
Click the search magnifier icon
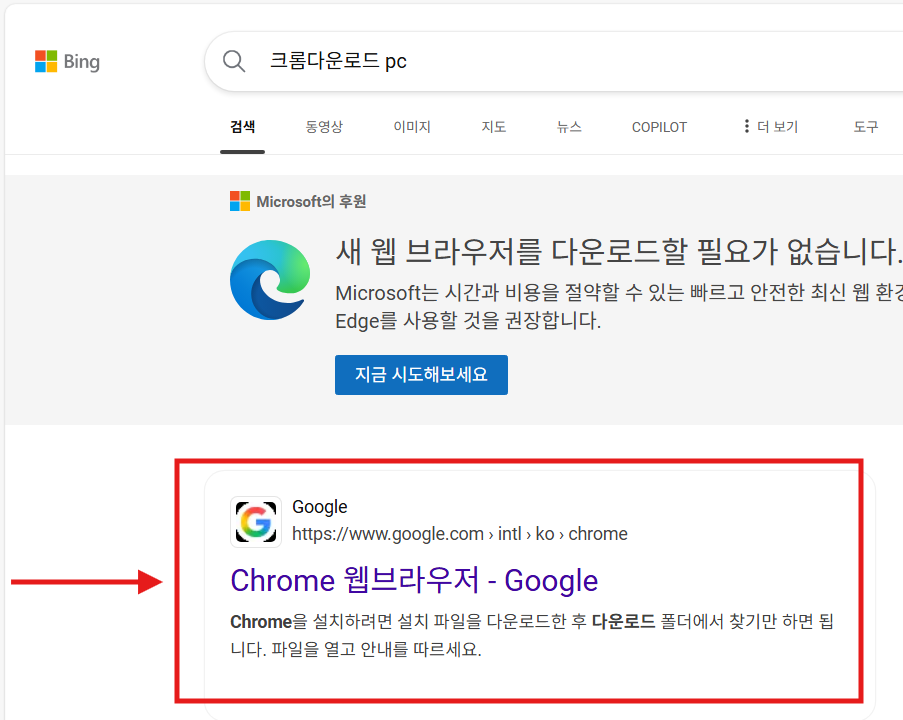233,61
